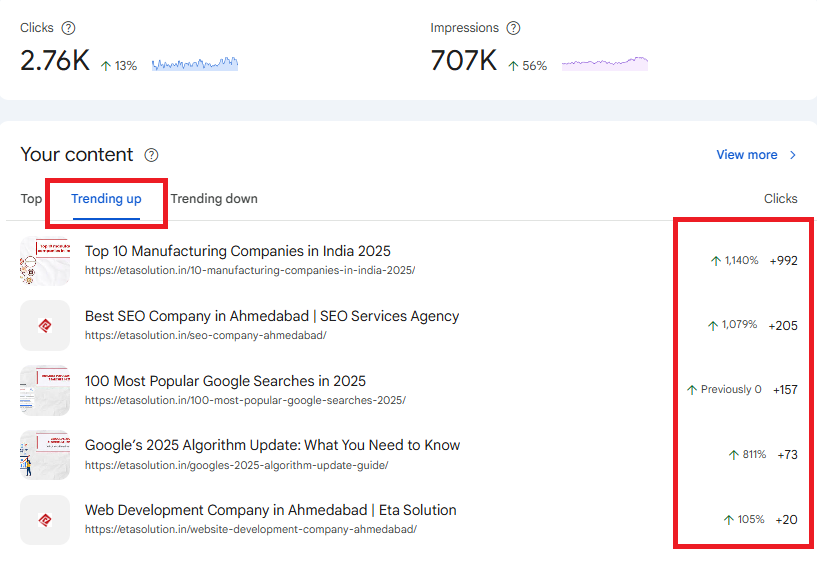Open Web Development Company in Ahmedabad title
817x561 pixels.
270,510
